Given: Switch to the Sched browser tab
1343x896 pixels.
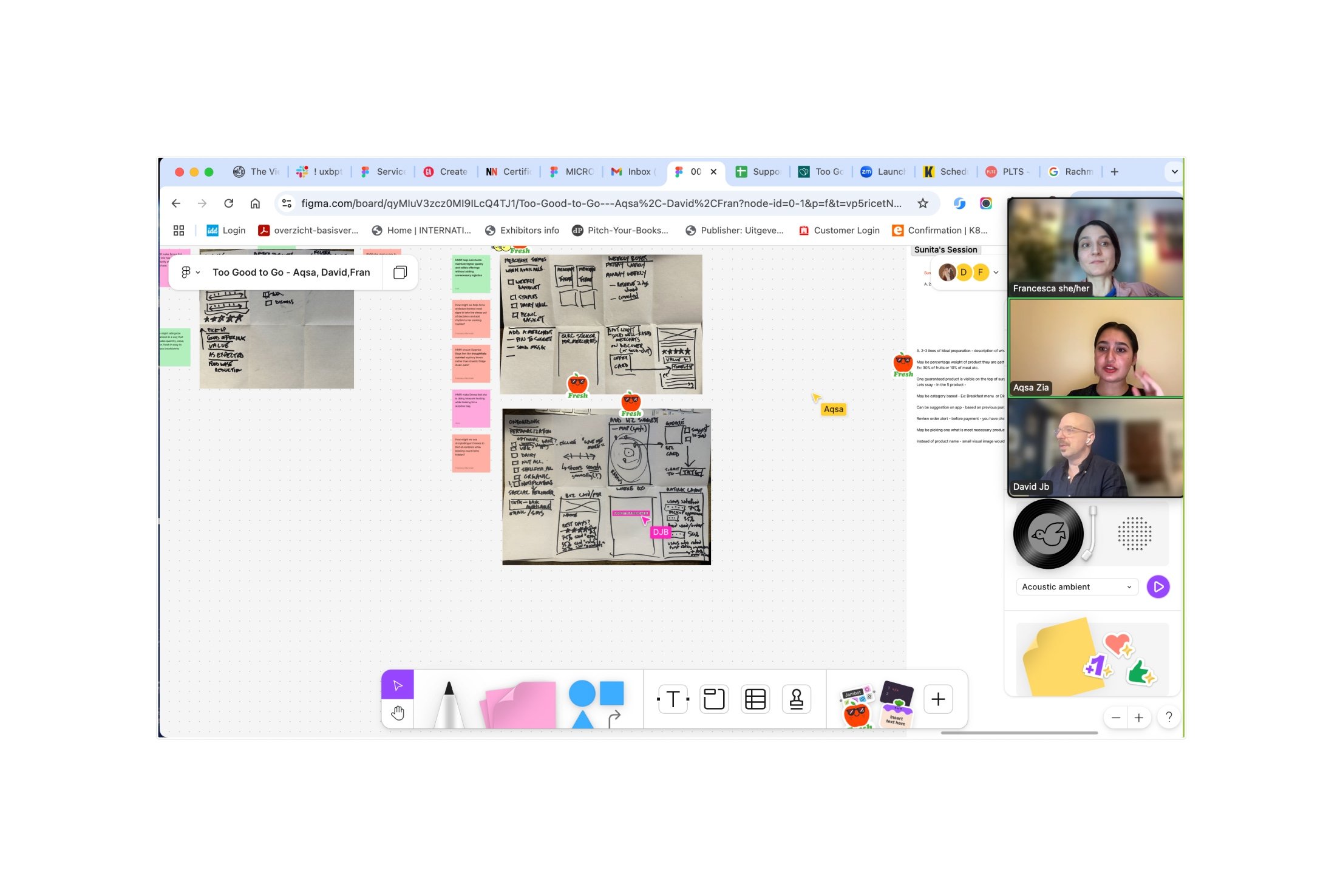Looking at the screenshot, I should [x=946, y=172].
